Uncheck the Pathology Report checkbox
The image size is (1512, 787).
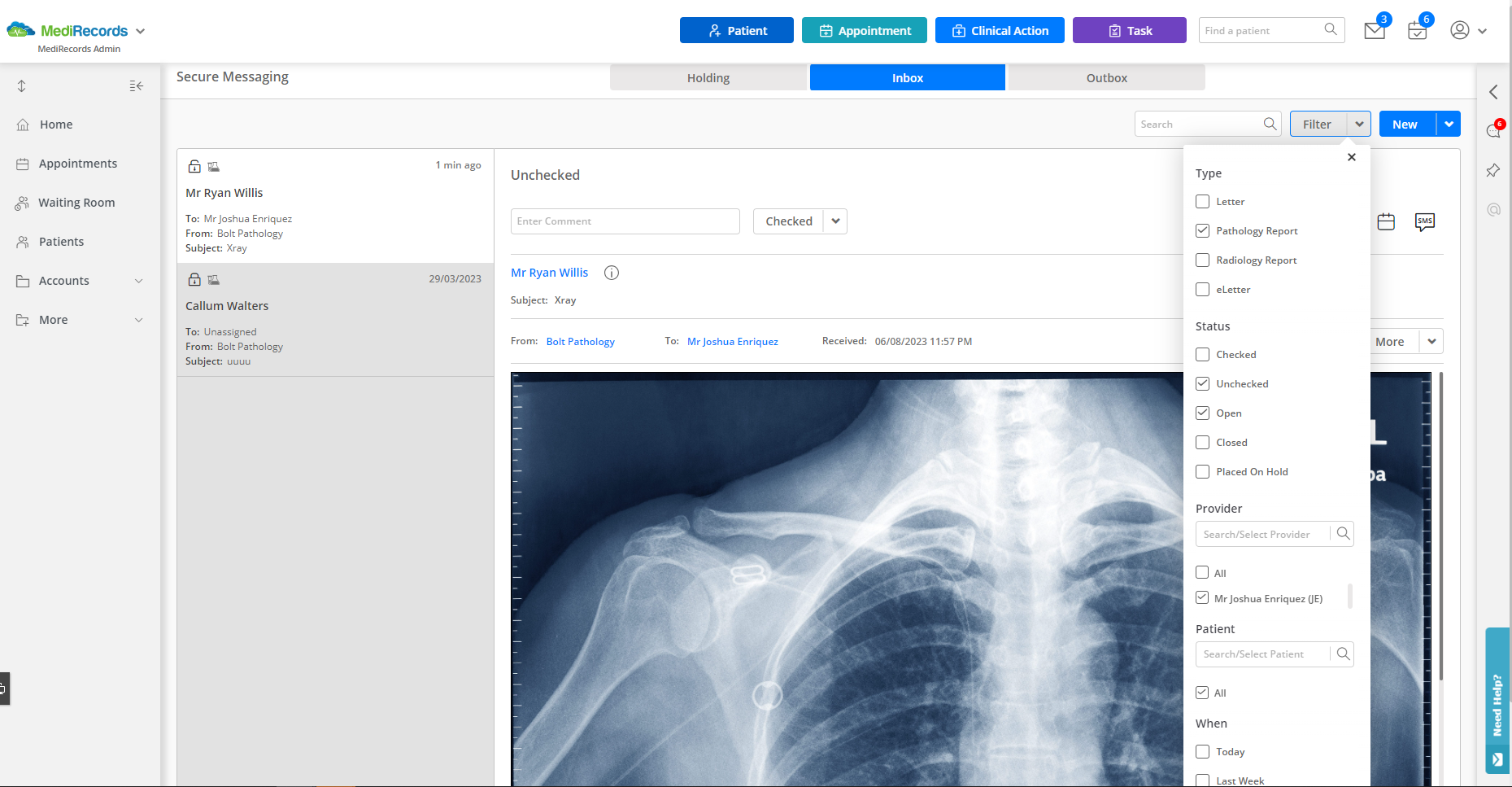pos(1202,230)
